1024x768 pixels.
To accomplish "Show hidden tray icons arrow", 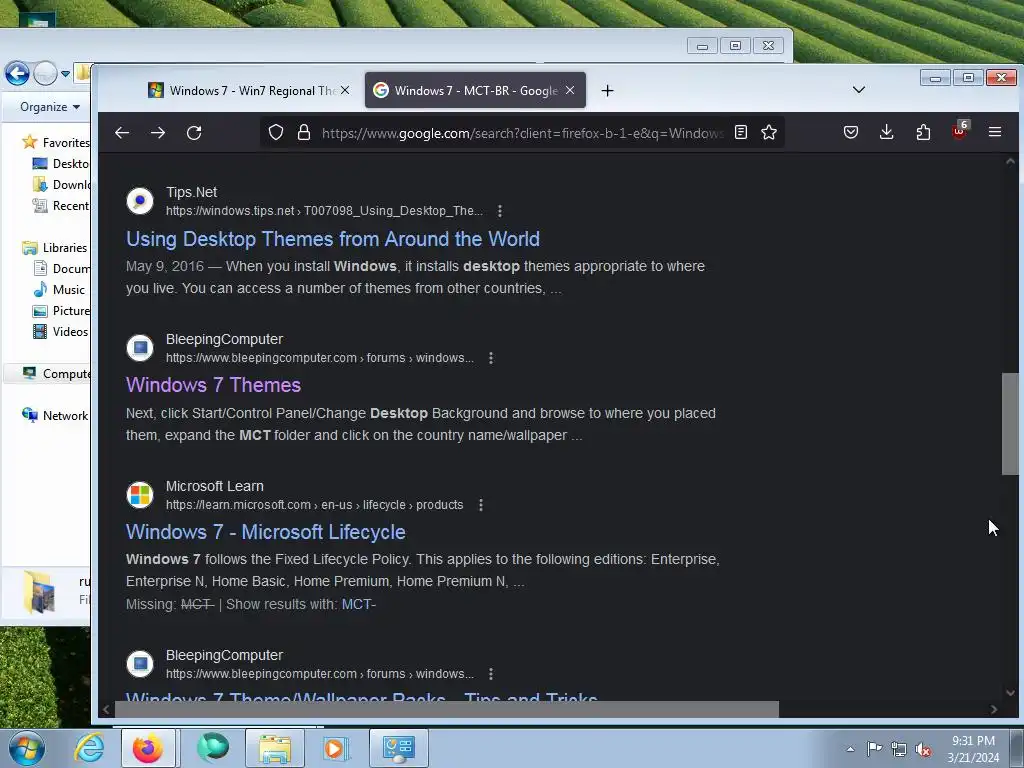I will (850, 749).
